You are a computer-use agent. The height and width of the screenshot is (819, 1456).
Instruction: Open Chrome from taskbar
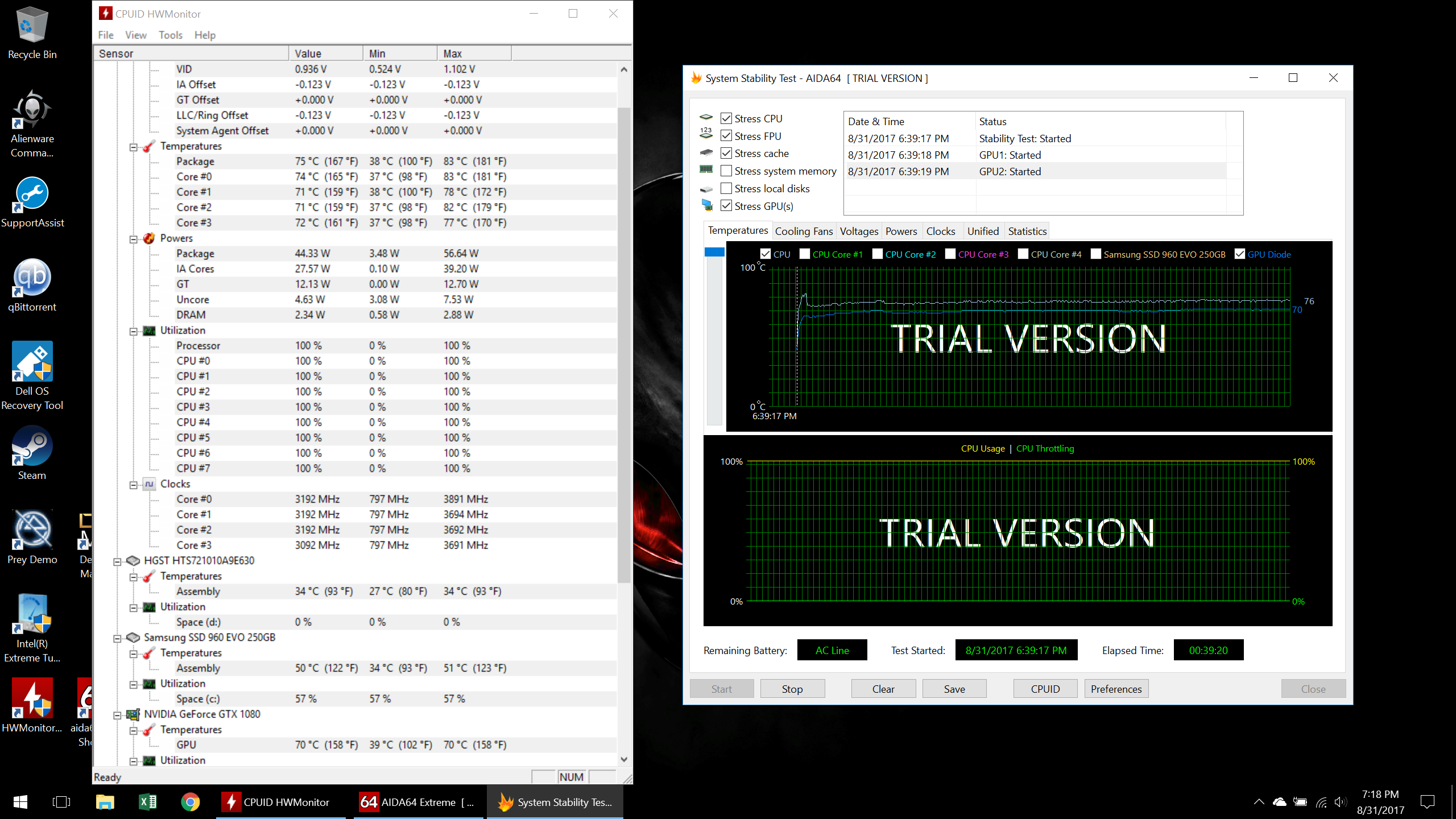point(191,802)
